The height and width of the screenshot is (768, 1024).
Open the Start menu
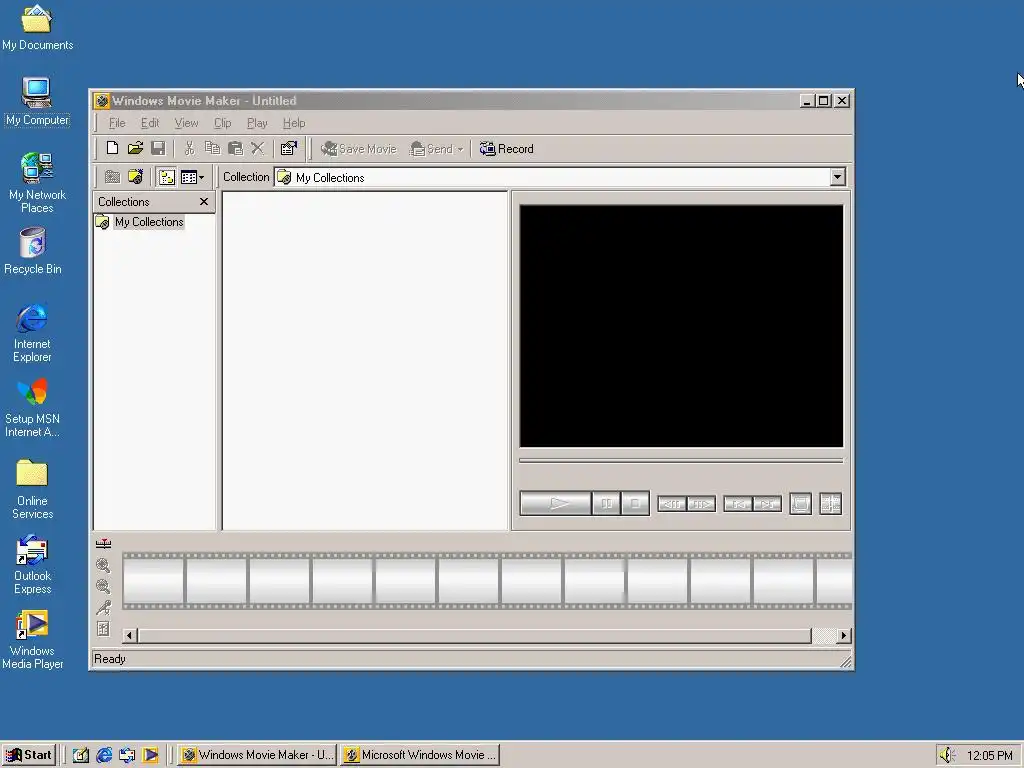tap(29, 755)
